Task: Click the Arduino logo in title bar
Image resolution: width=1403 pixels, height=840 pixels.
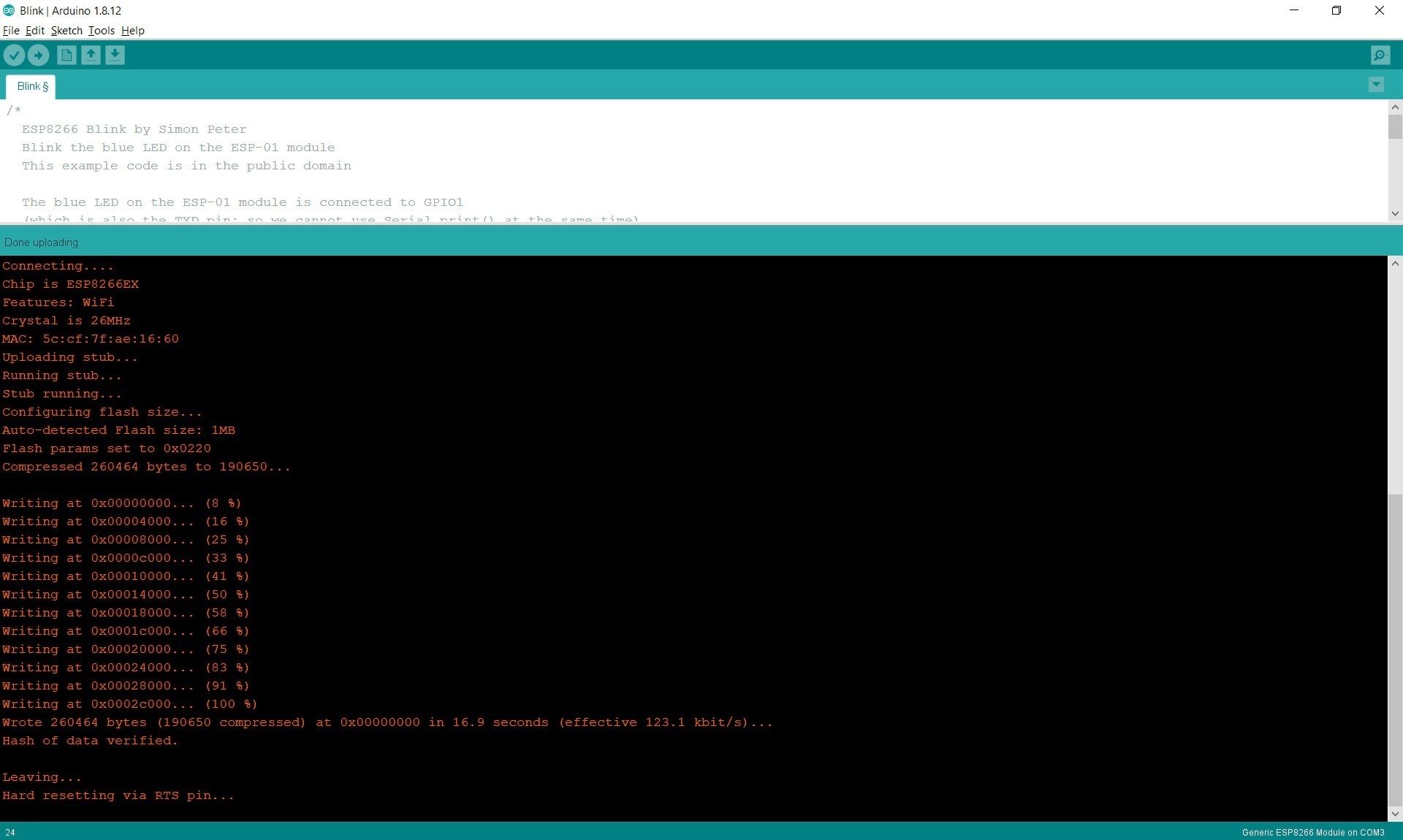Action: pos(9,10)
